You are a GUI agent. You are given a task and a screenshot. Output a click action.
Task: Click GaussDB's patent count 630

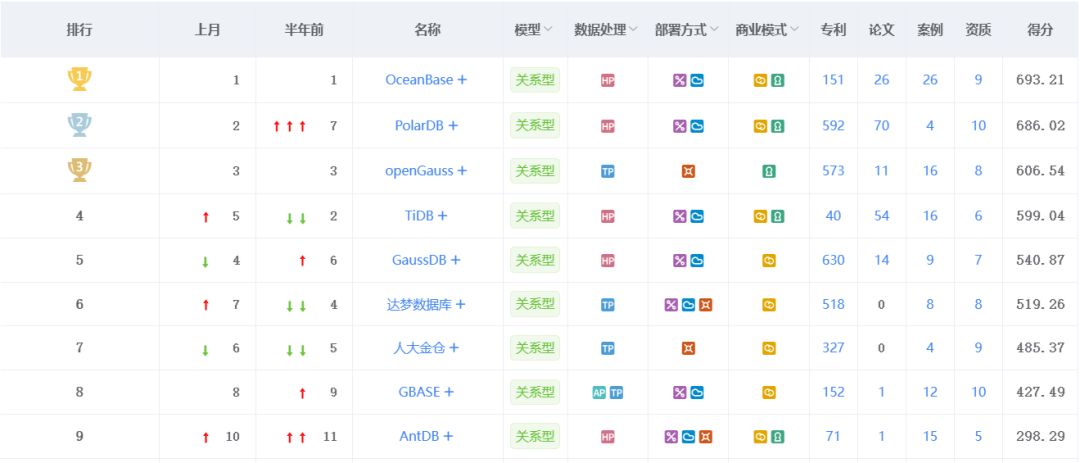point(833,260)
